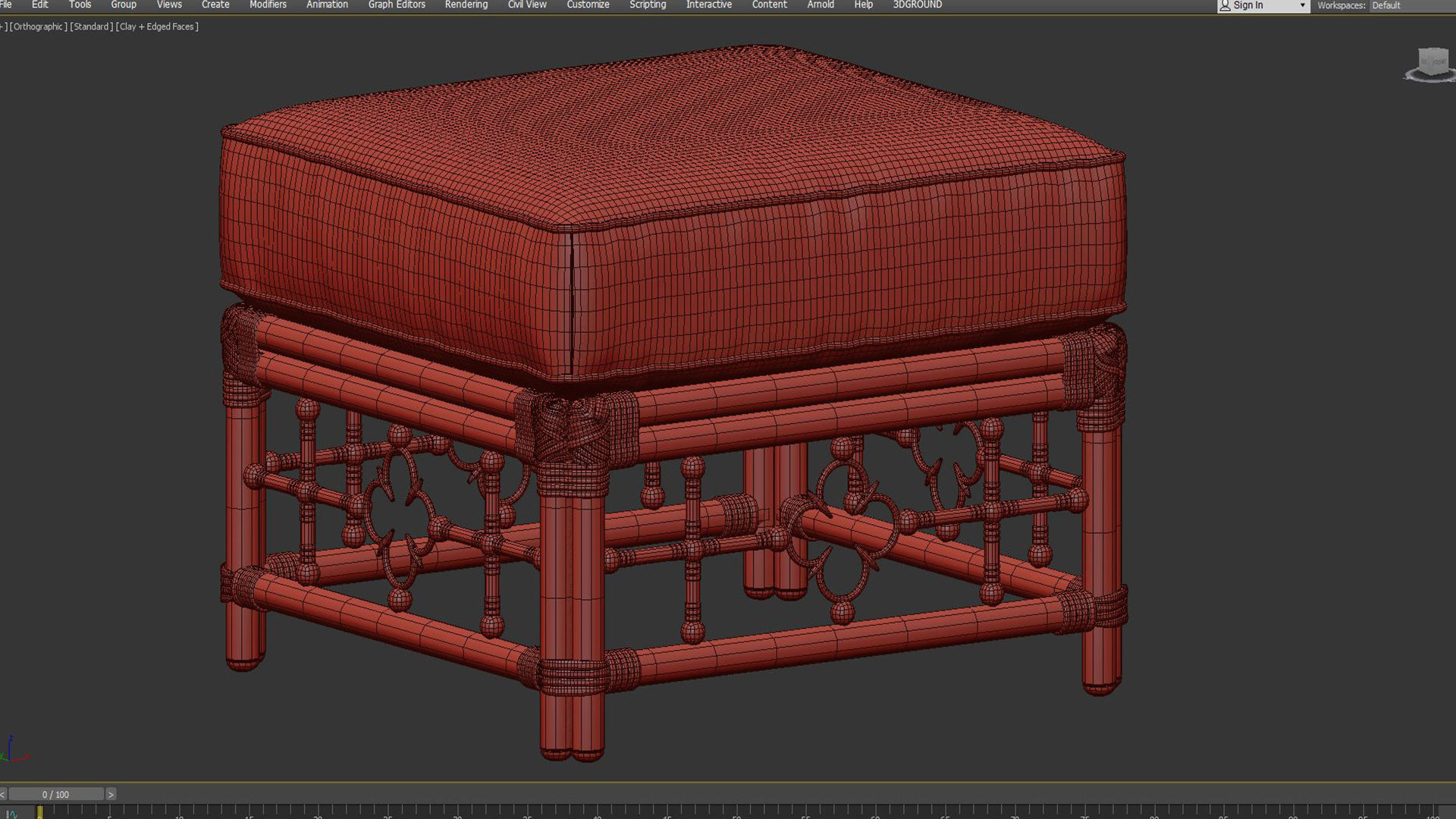This screenshot has height=819, width=1456.
Task: Open the Arnold menu
Action: (821, 5)
